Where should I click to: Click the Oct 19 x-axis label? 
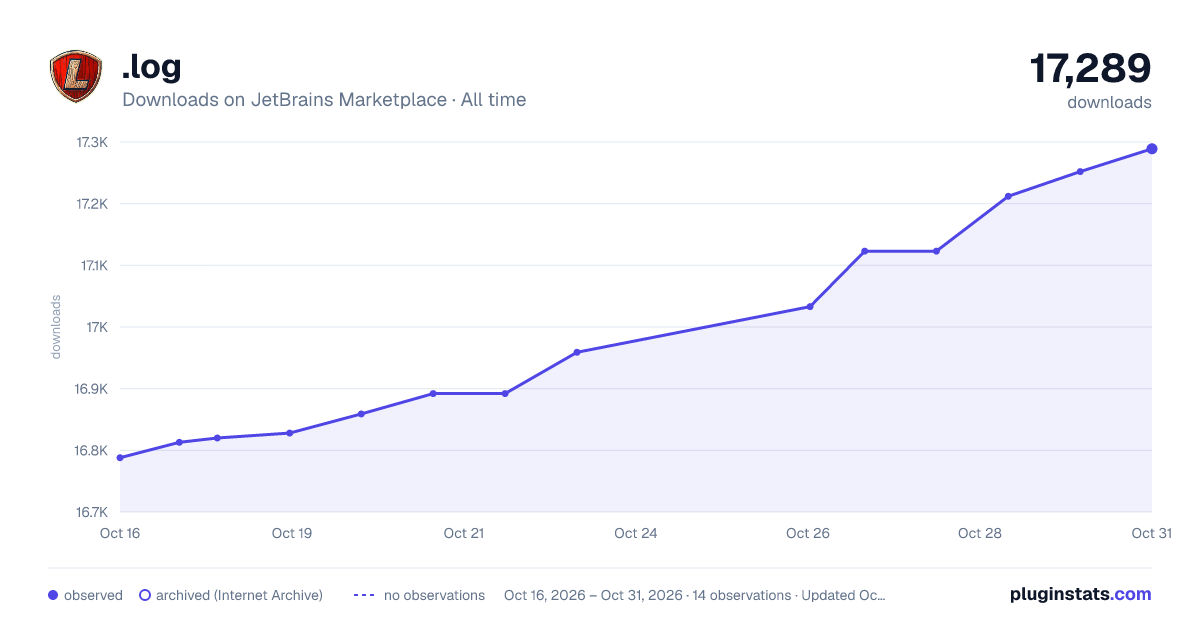pos(292,533)
